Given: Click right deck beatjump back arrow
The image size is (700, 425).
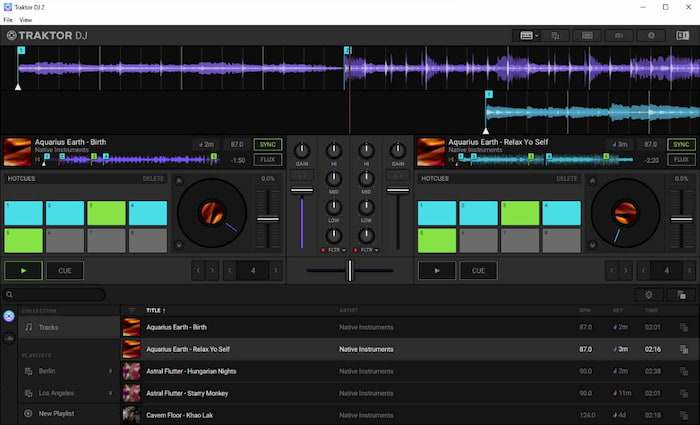Looking at the screenshot, I should [612, 271].
